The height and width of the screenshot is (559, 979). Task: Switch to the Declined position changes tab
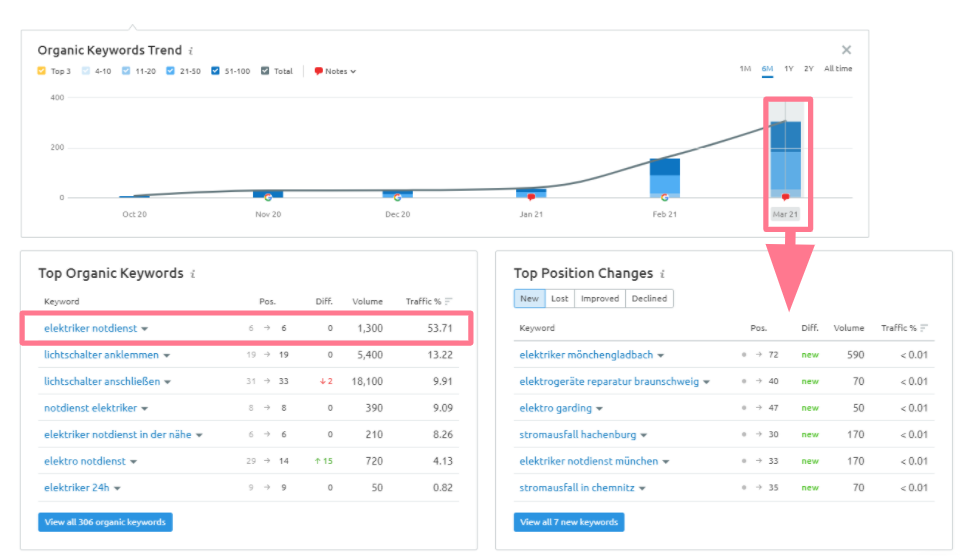click(649, 299)
